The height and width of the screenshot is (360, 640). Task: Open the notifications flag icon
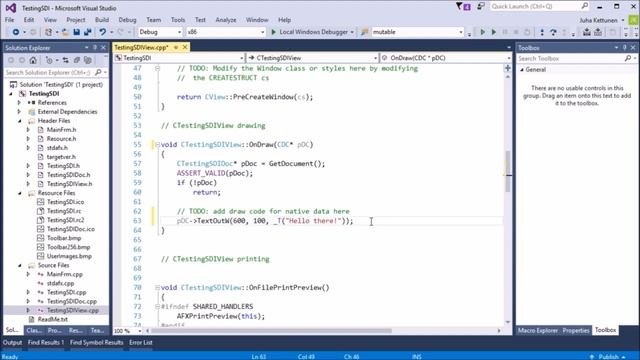[463, 7]
